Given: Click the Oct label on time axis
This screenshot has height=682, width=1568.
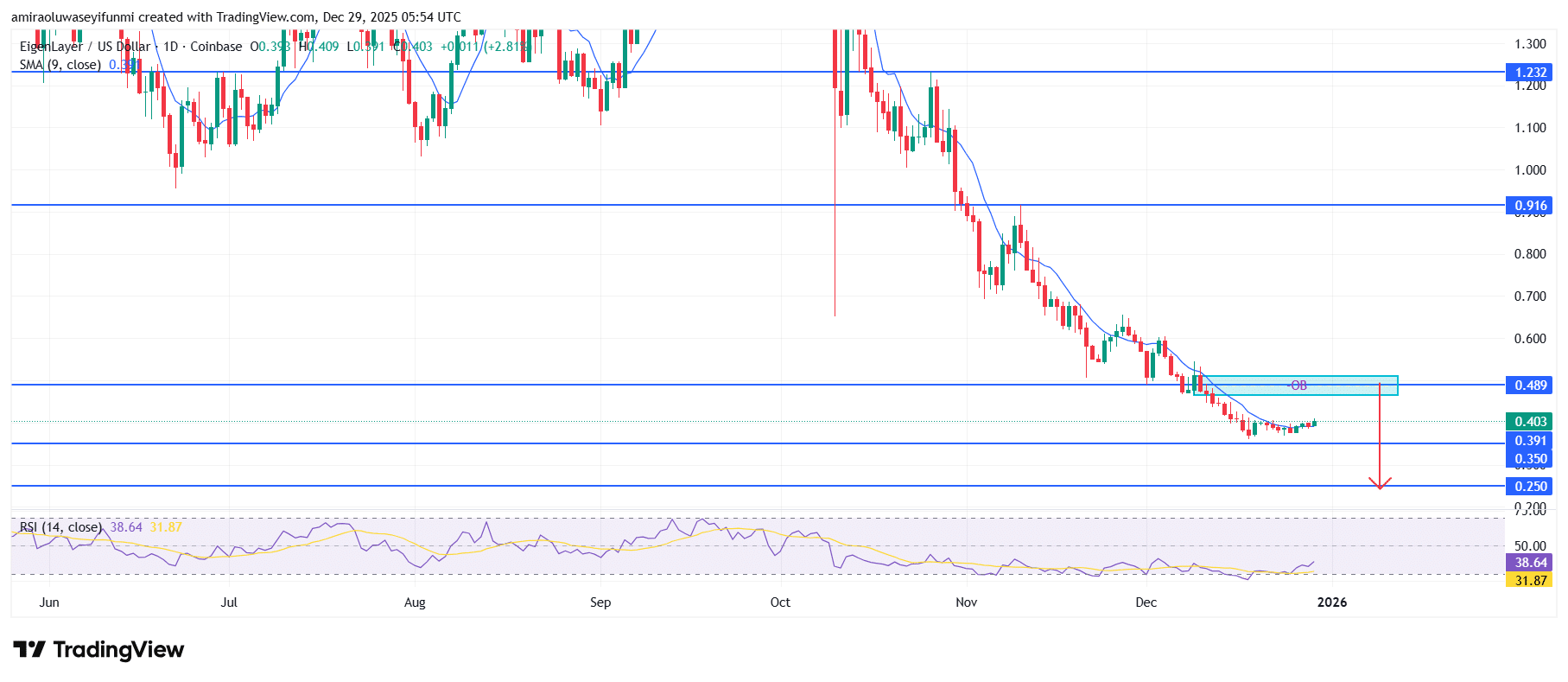Looking at the screenshot, I should [780, 602].
